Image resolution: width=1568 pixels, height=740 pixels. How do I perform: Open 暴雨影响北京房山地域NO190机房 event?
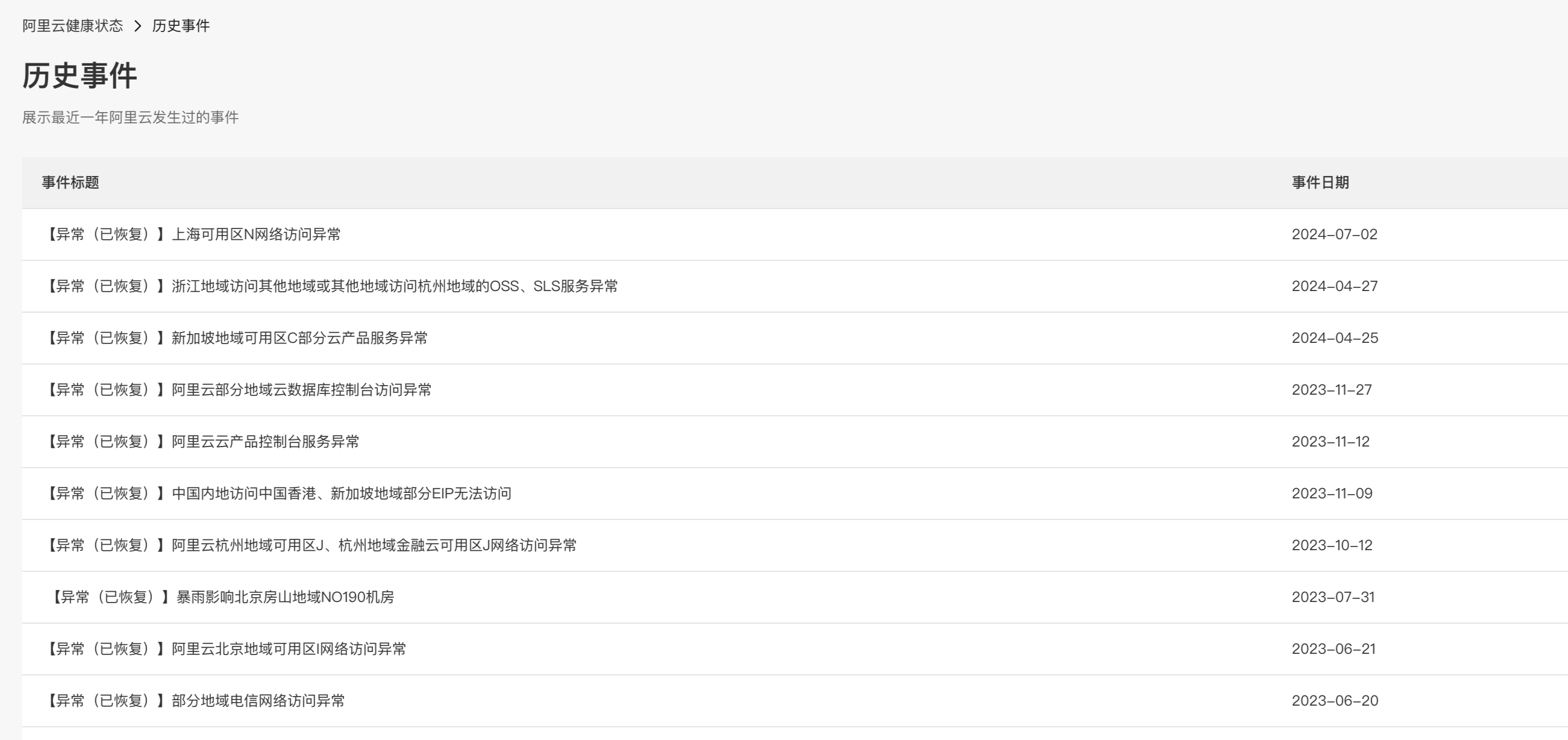(223, 597)
